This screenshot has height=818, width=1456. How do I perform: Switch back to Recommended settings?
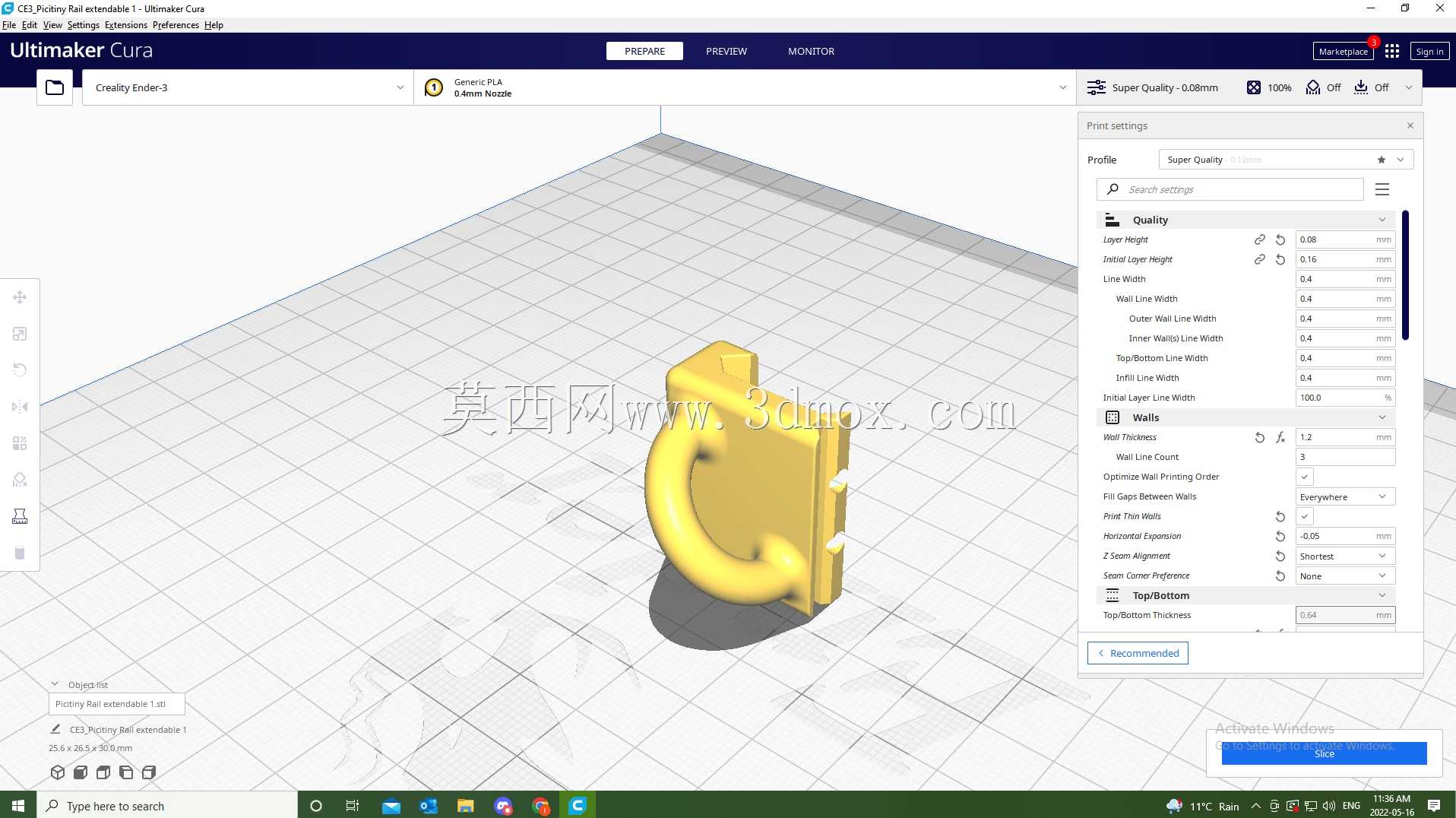pyautogui.click(x=1138, y=653)
